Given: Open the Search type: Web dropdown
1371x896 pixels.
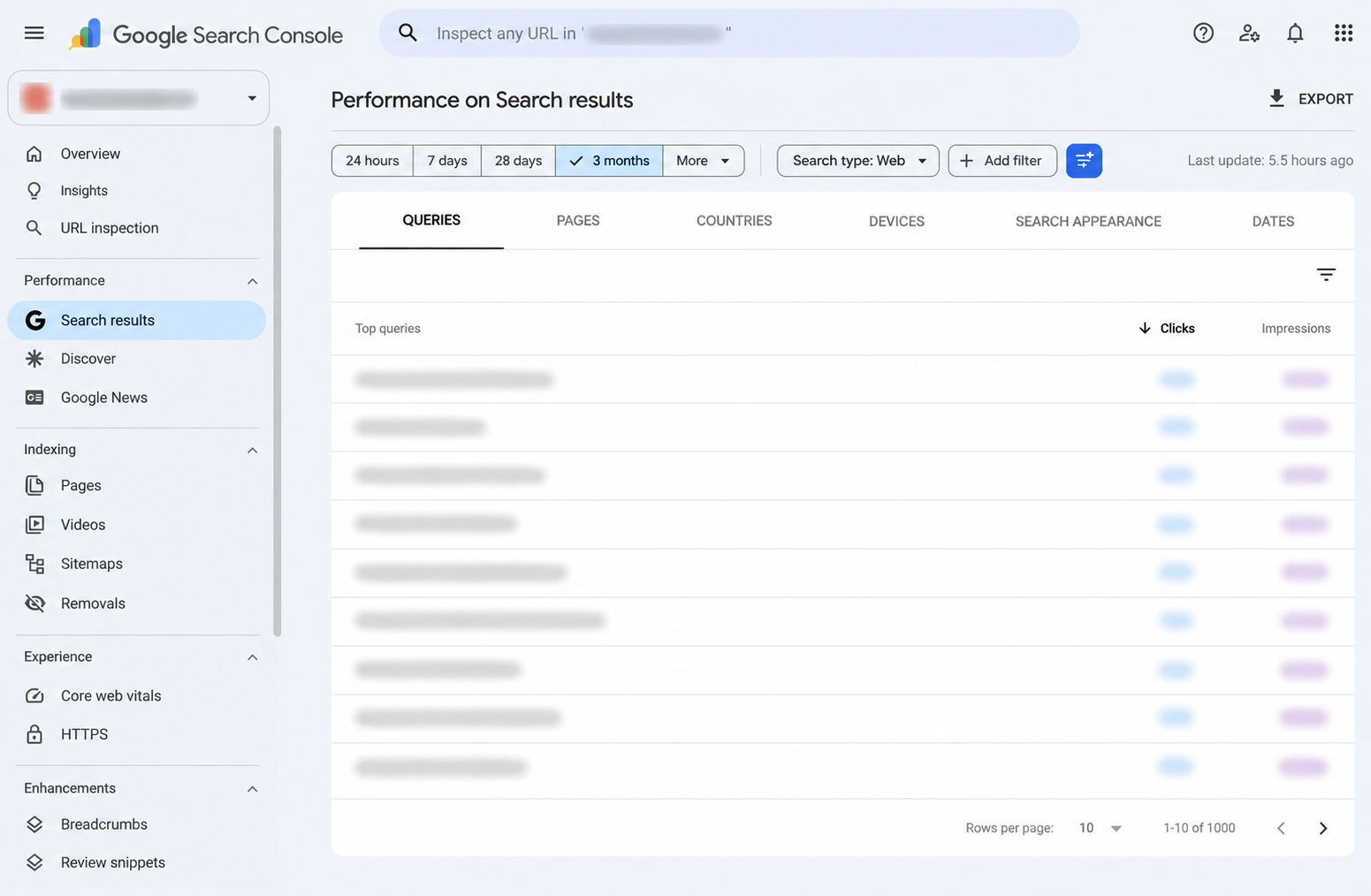Looking at the screenshot, I should point(858,161).
